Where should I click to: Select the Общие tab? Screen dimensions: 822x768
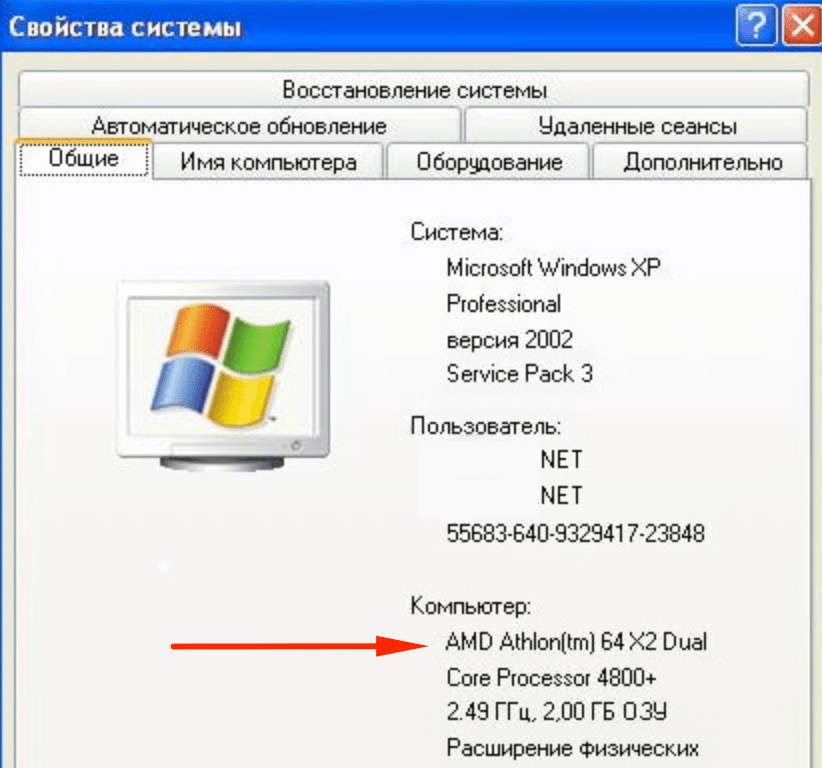(x=84, y=158)
